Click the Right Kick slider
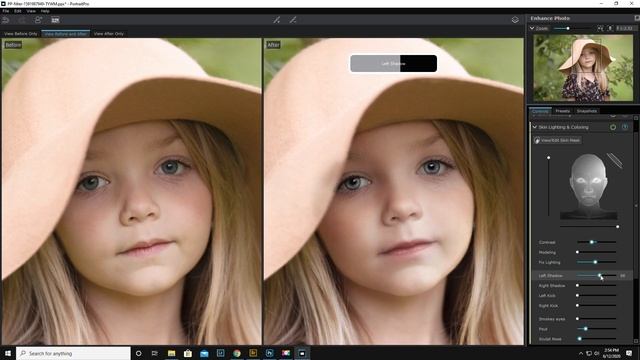This screenshot has width=640, height=360. [x=596, y=305]
